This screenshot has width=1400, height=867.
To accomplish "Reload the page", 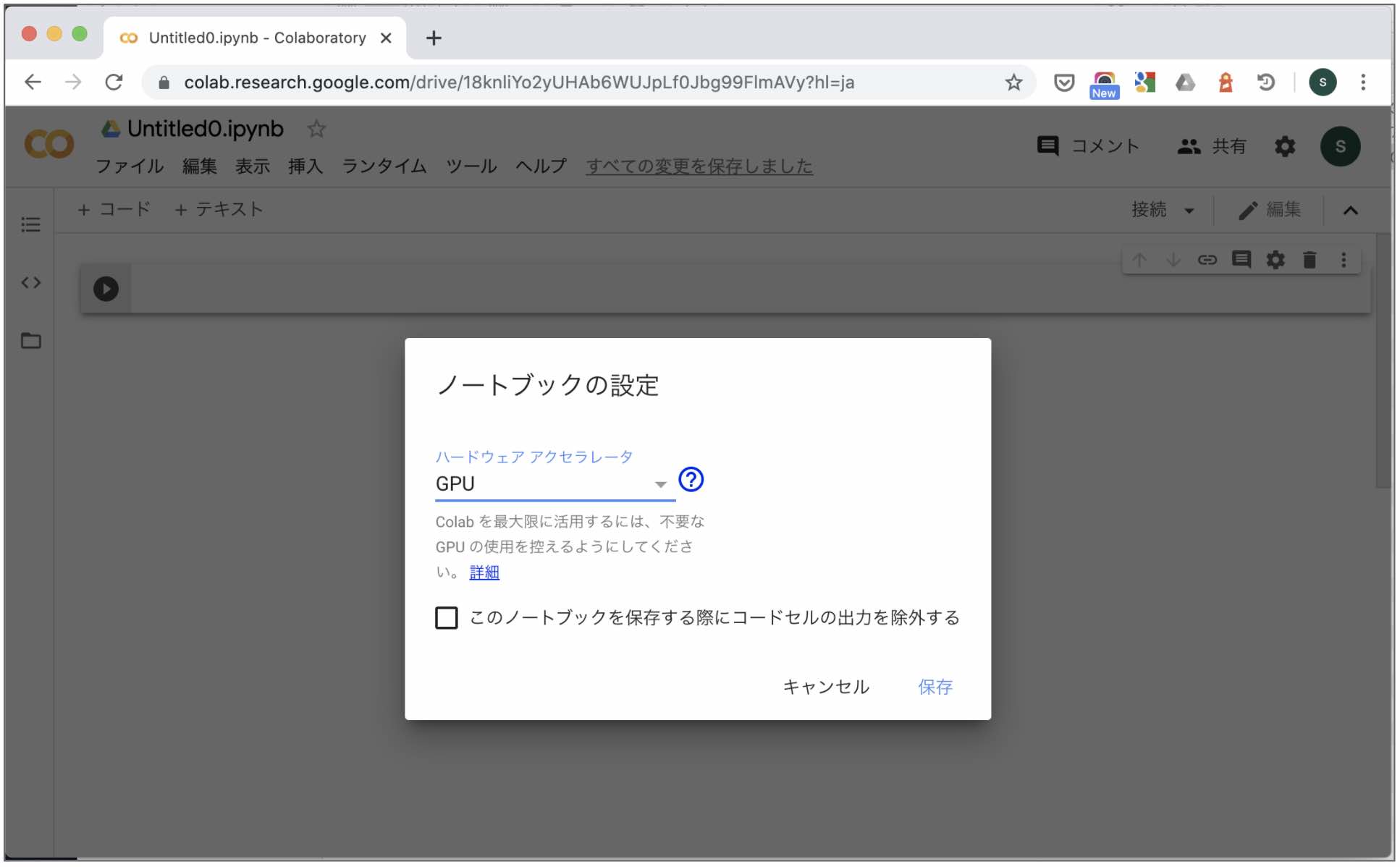I will click(114, 83).
